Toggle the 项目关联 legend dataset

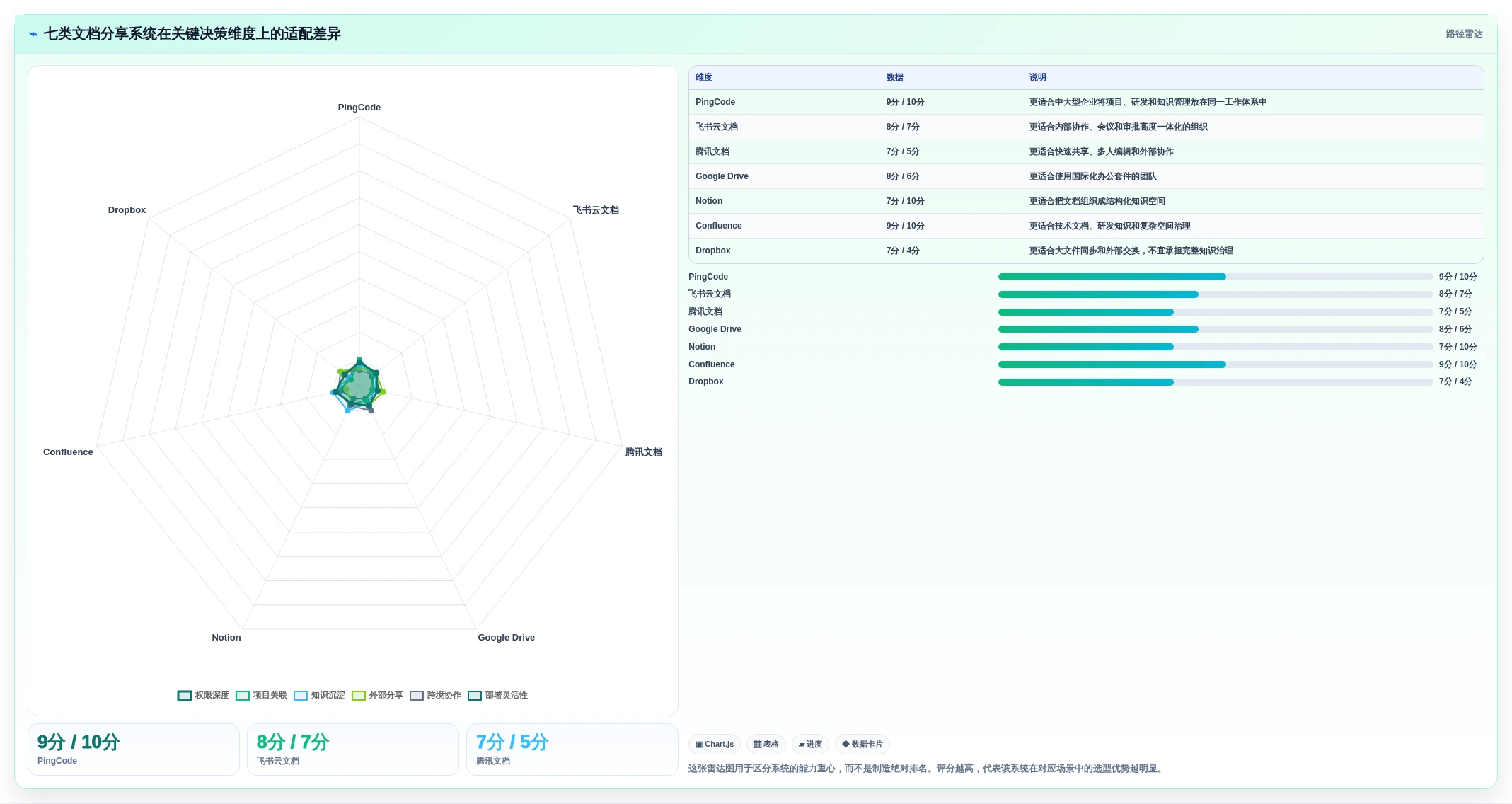261,696
